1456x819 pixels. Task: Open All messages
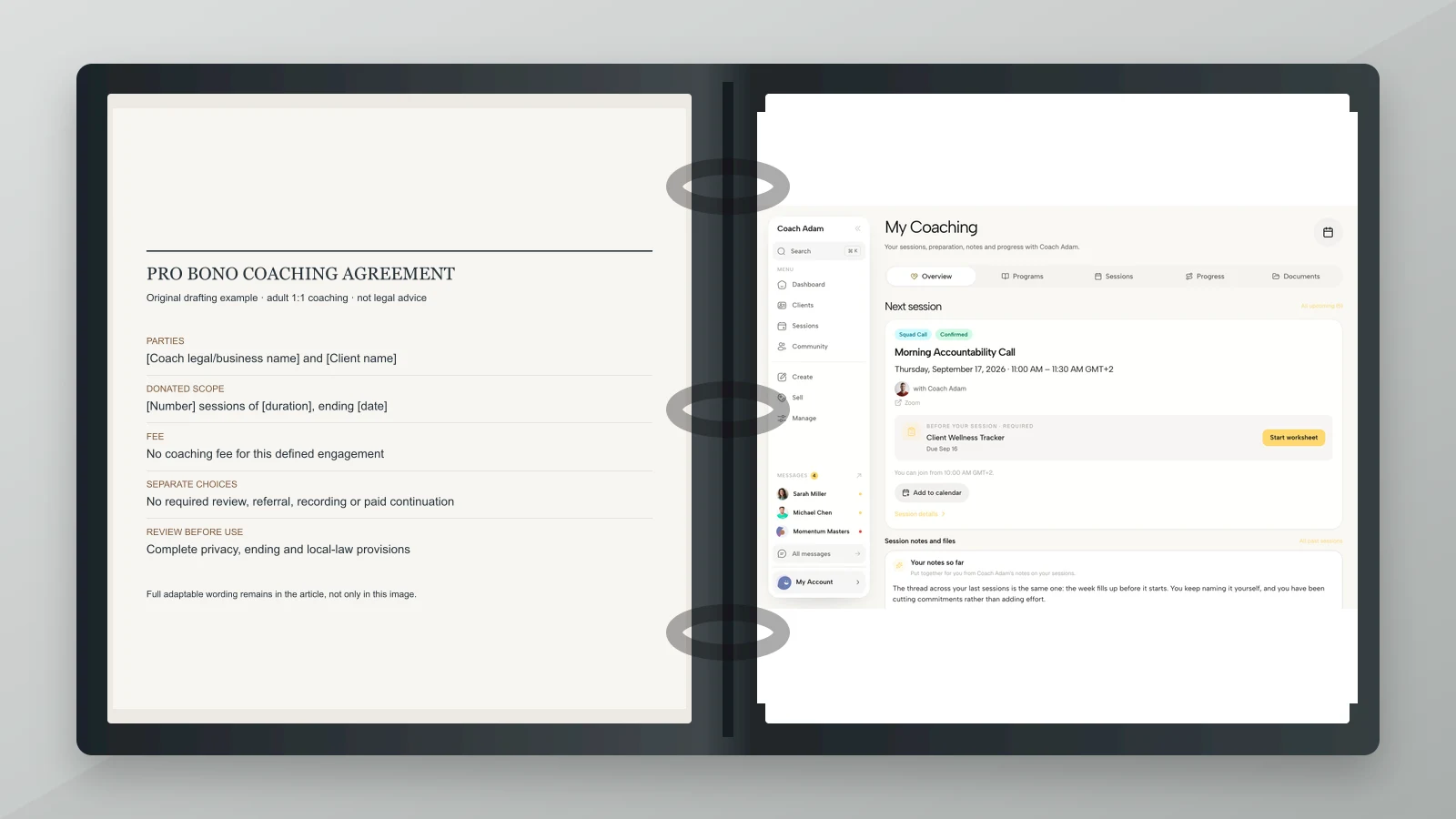[818, 554]
